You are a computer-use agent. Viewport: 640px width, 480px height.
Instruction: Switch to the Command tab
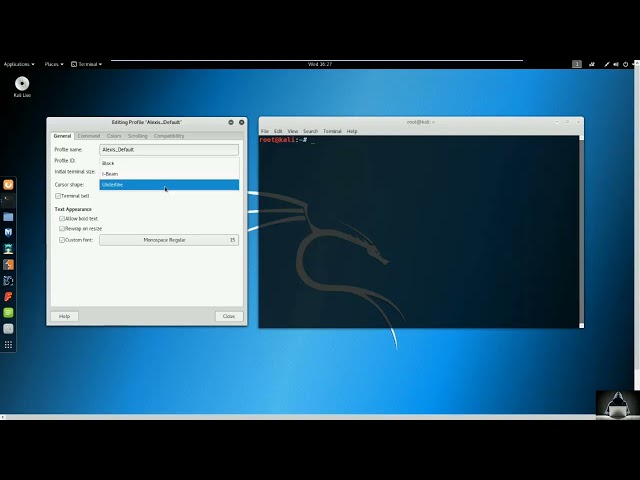[89, 136]
